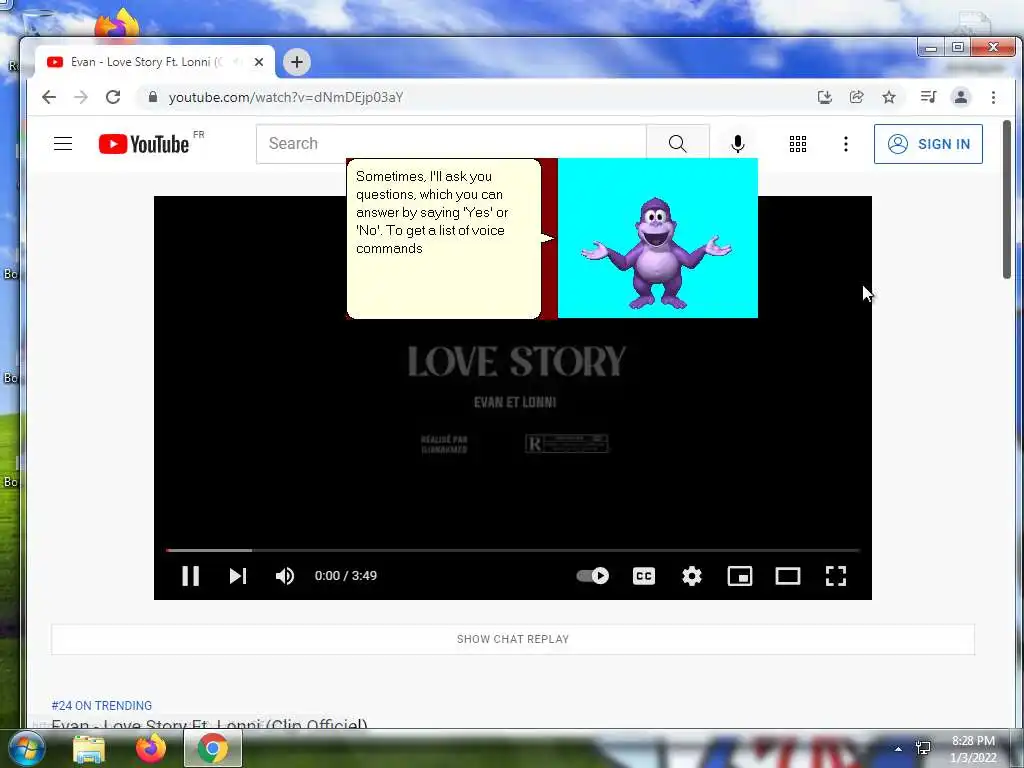Activate the miniplayer icon
Viewport: 1024px width, 768px height.
(x=740, y=575)
